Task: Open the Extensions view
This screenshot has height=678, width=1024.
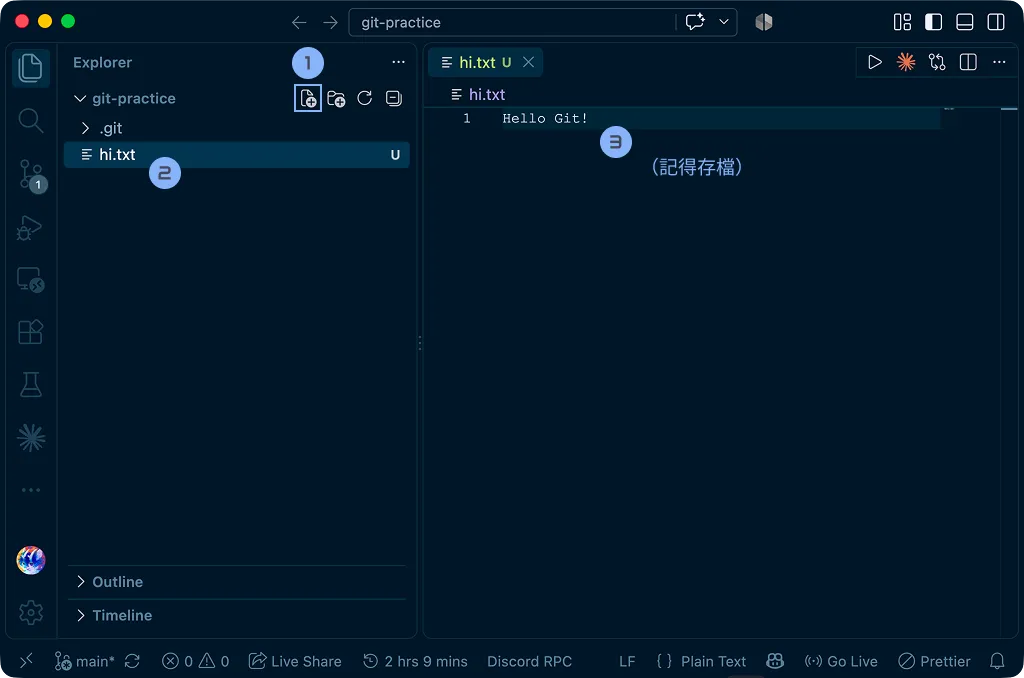Action: tap(30, 332)
